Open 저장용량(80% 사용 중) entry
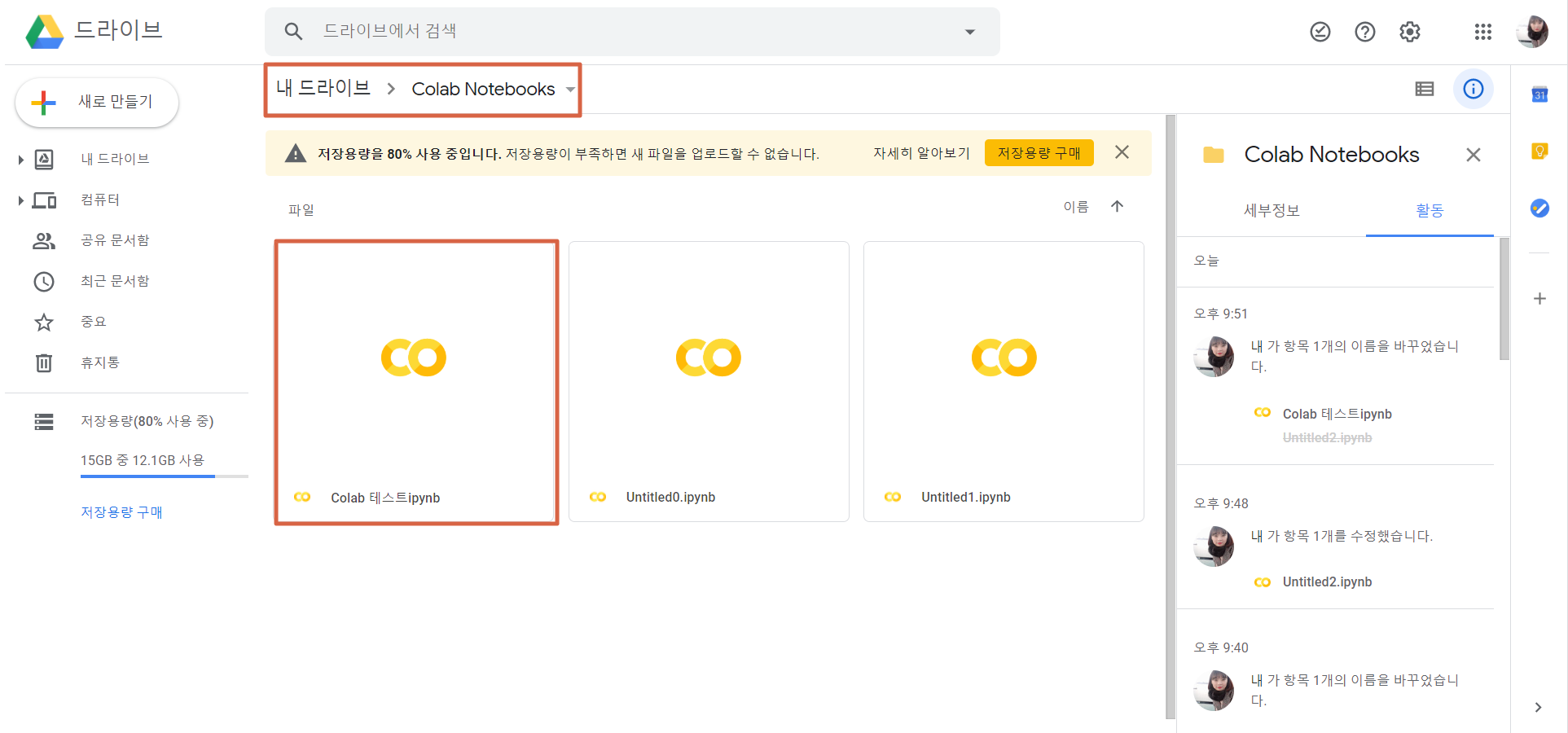 [147, 421]
